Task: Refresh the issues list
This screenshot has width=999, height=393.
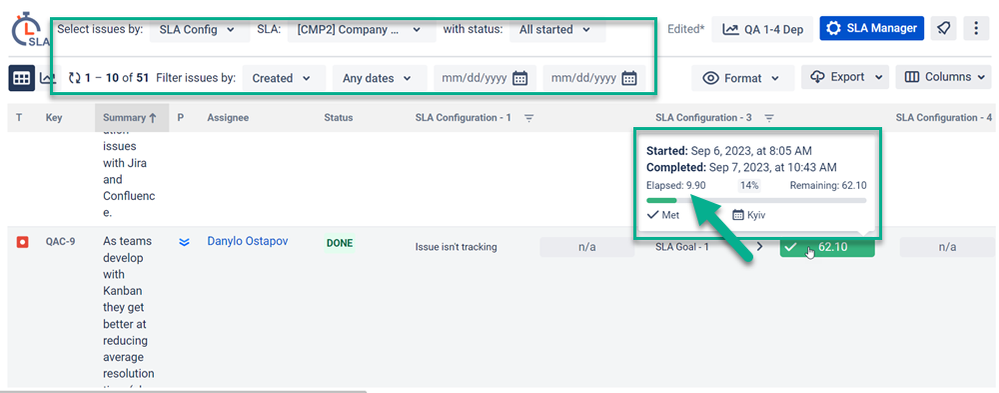Action: click(x=75, y=78)
